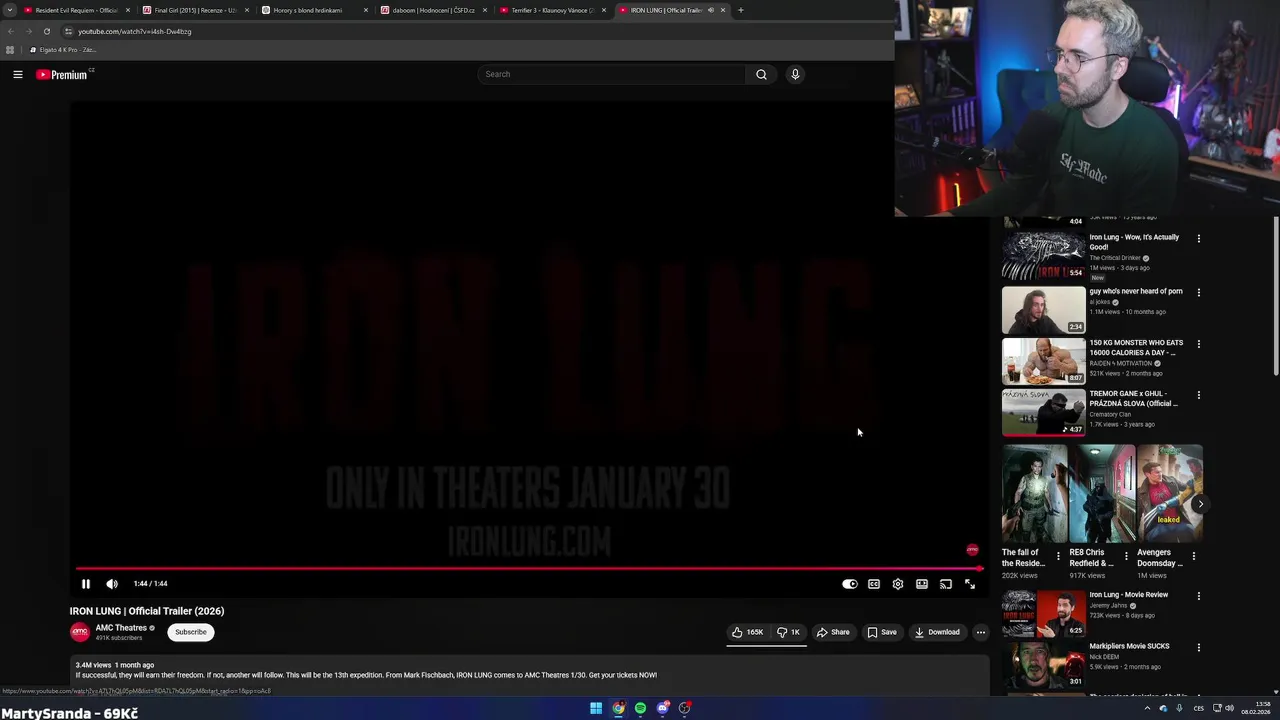The image size is (1280, 720).
Task: Open Discord from the taskbar
Action: 662,708
